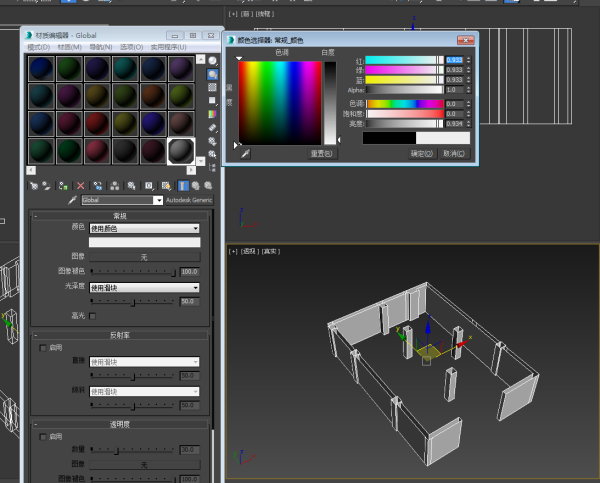Pick material from object eyedropper beside Global
Viewport: 600px width, 483px height.
[x=72, y=200]
